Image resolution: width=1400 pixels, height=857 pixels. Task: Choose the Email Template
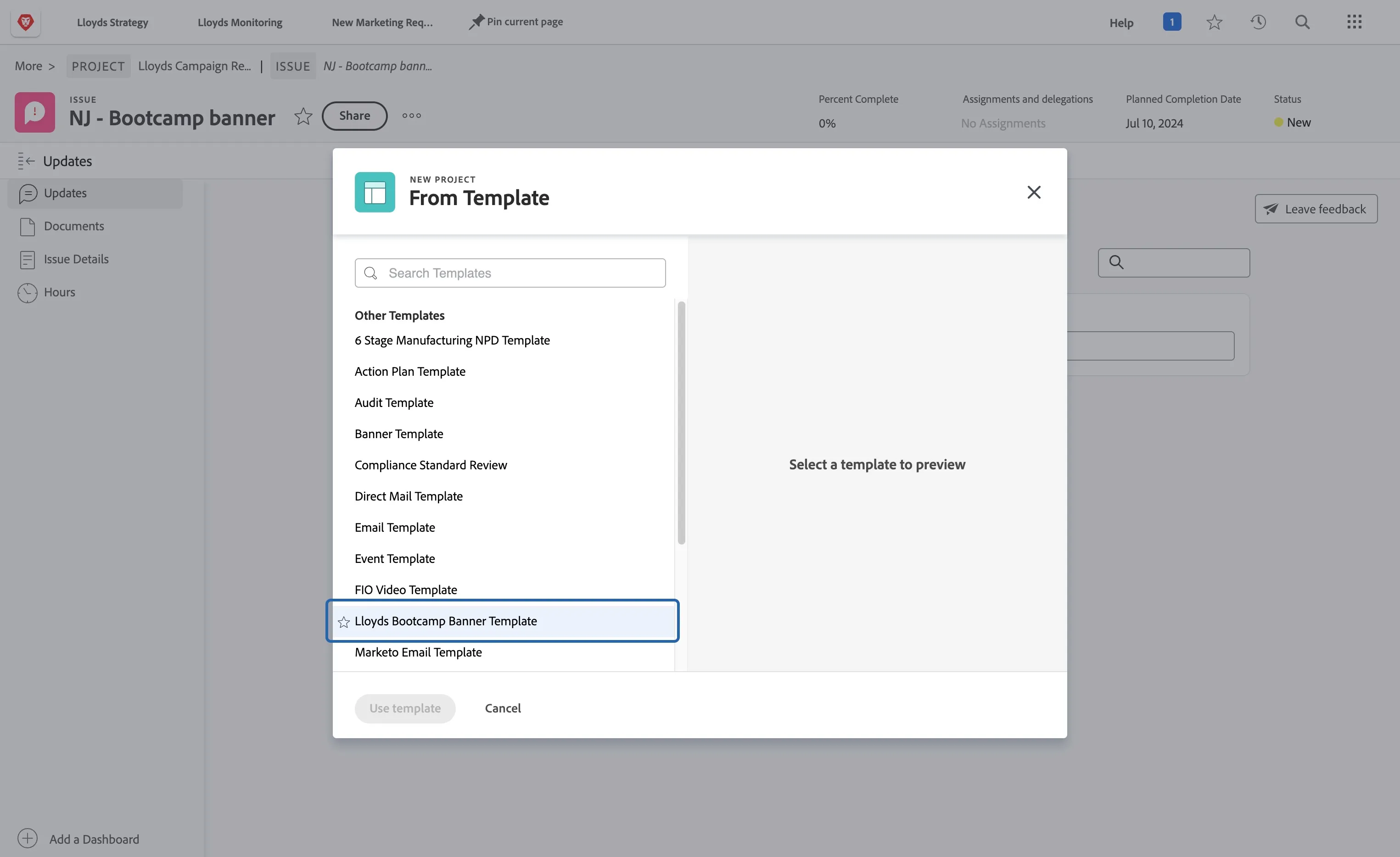(395, 528)
